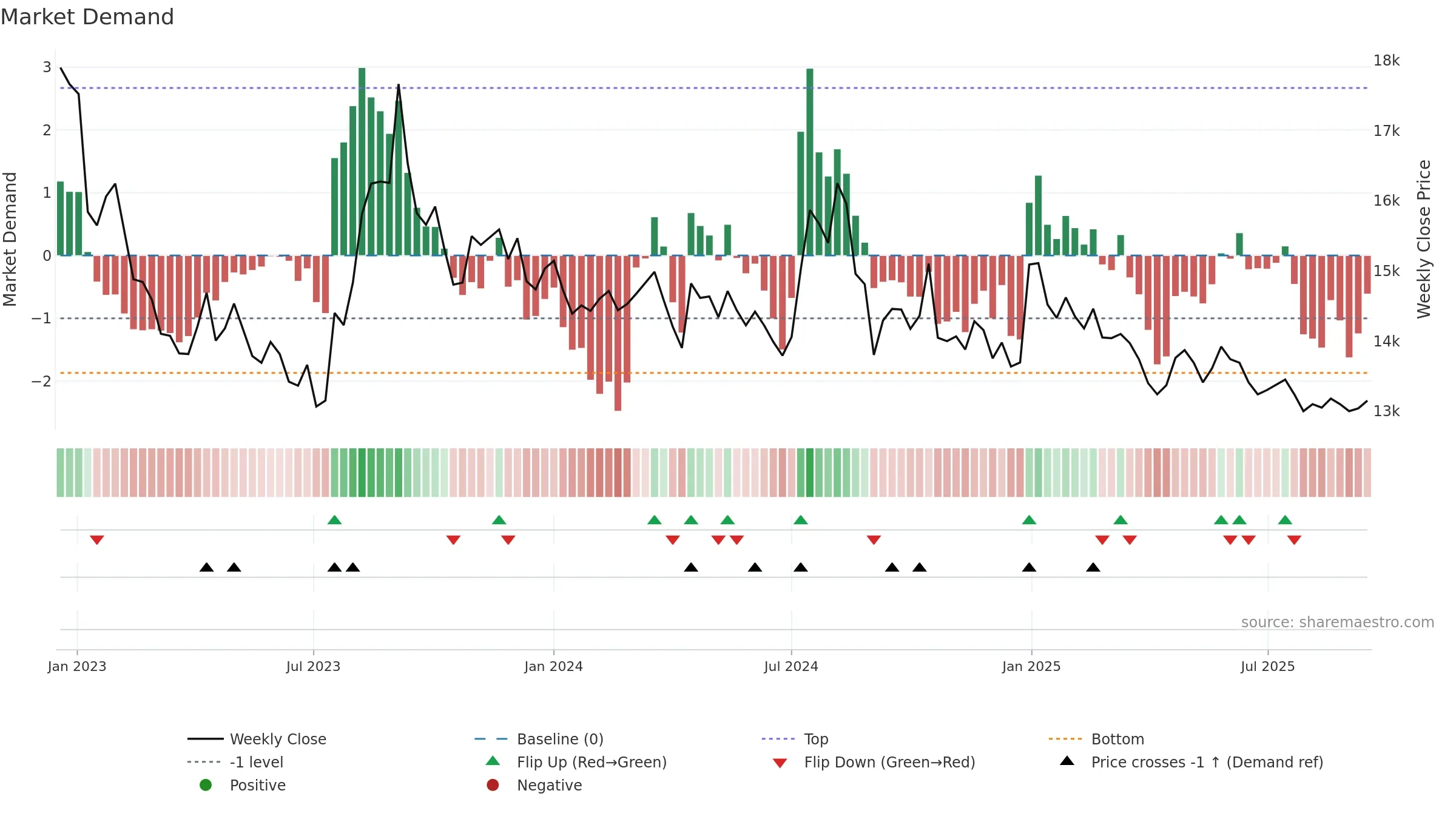This screenshot has width=1456, height=819.
Task: Toggle the 'Price crosses -1 ↑ (Demand ref)' label
Action: [1207, 762]
